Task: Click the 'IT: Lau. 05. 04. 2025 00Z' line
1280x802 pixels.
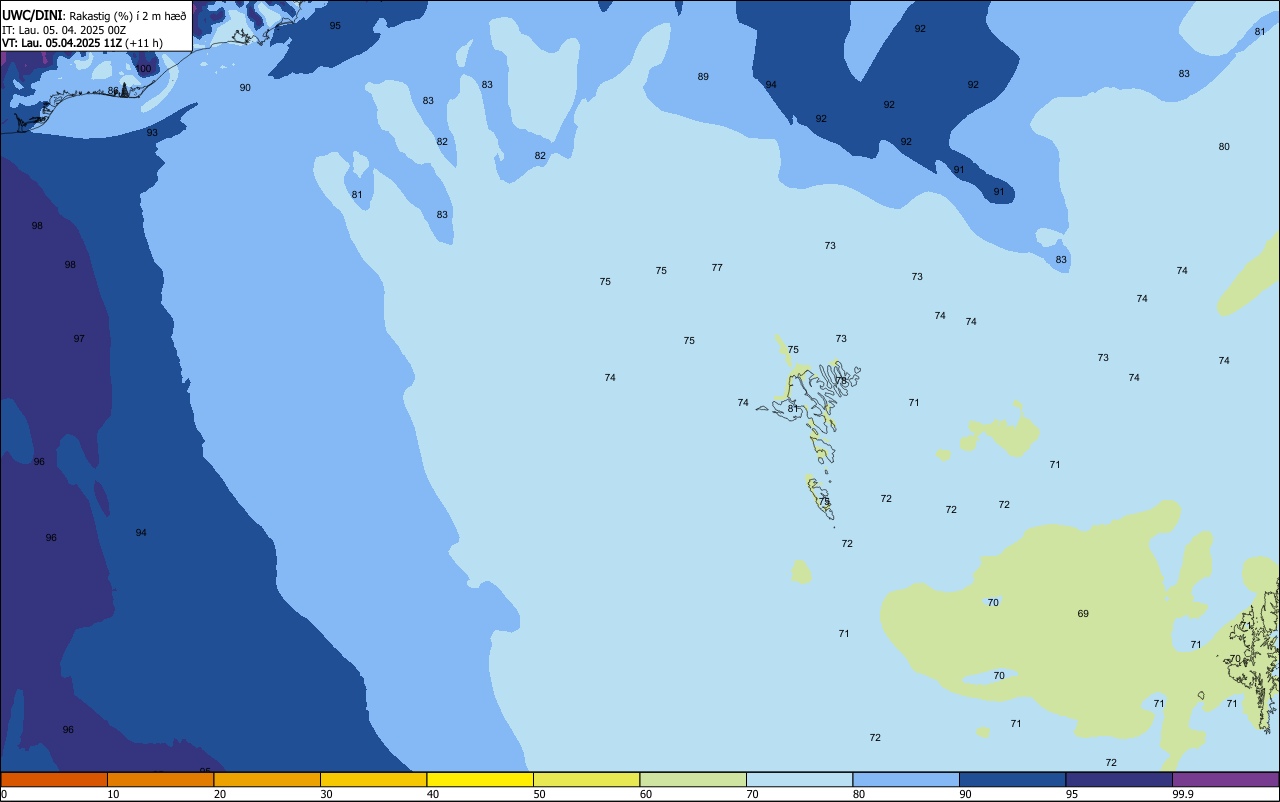Action: [64, 30]
